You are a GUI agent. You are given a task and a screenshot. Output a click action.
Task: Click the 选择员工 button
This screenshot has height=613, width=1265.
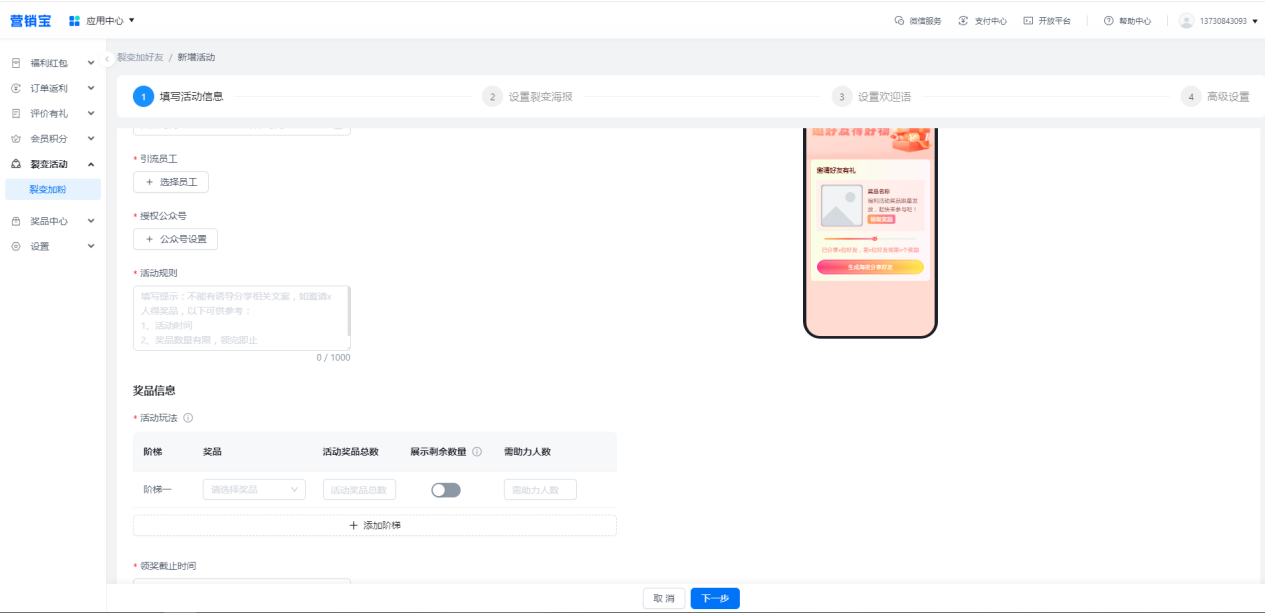coord(171,182)
